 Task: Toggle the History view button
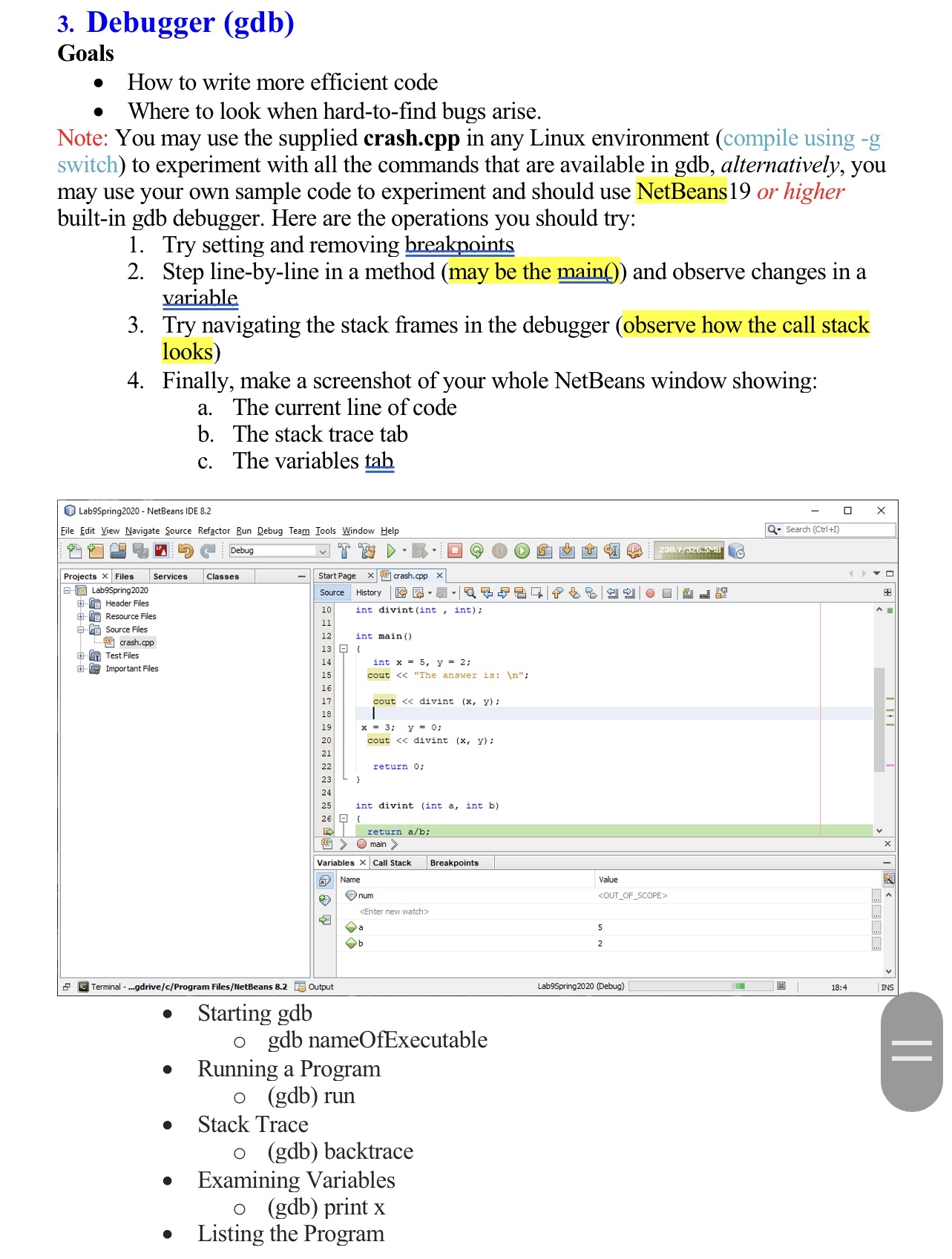(369, 592)
